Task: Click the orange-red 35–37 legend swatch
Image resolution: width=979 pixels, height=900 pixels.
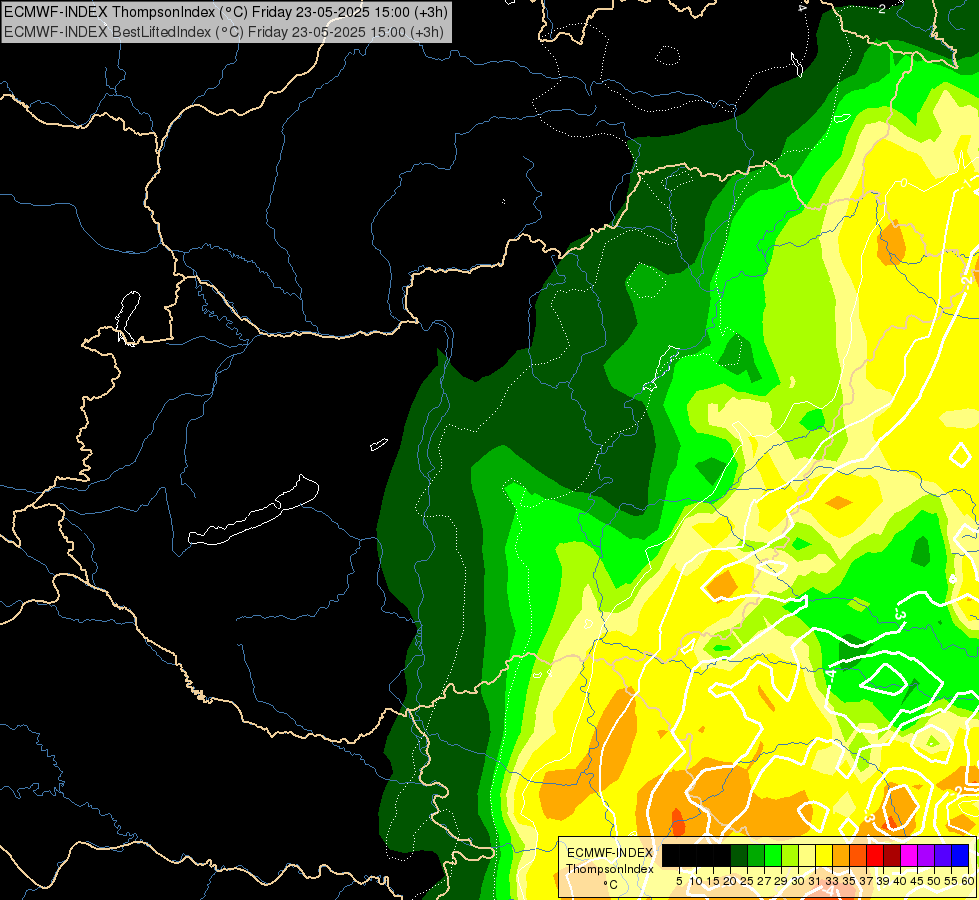Action: pos(858,855)
